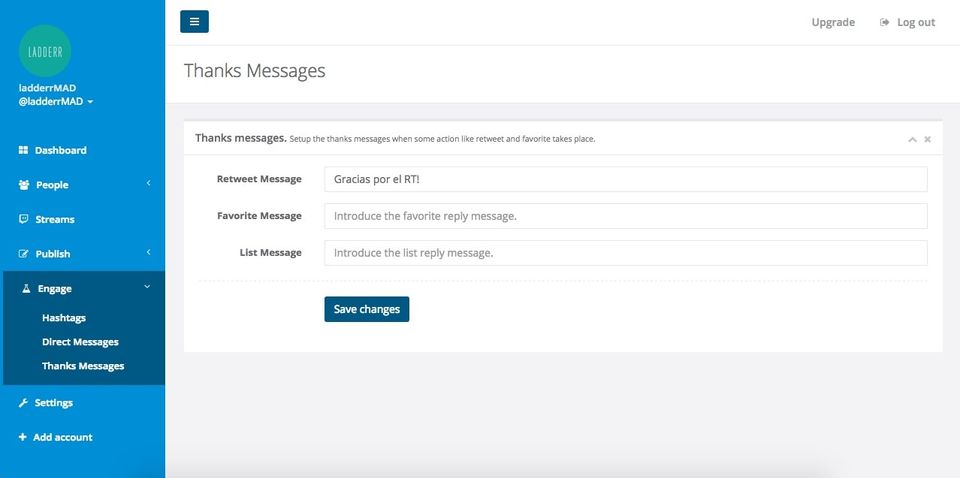Screen dimensions: 960x478
Task: Click the Retweet Message label
Action: pyautogui.click(x=259, y=179)
